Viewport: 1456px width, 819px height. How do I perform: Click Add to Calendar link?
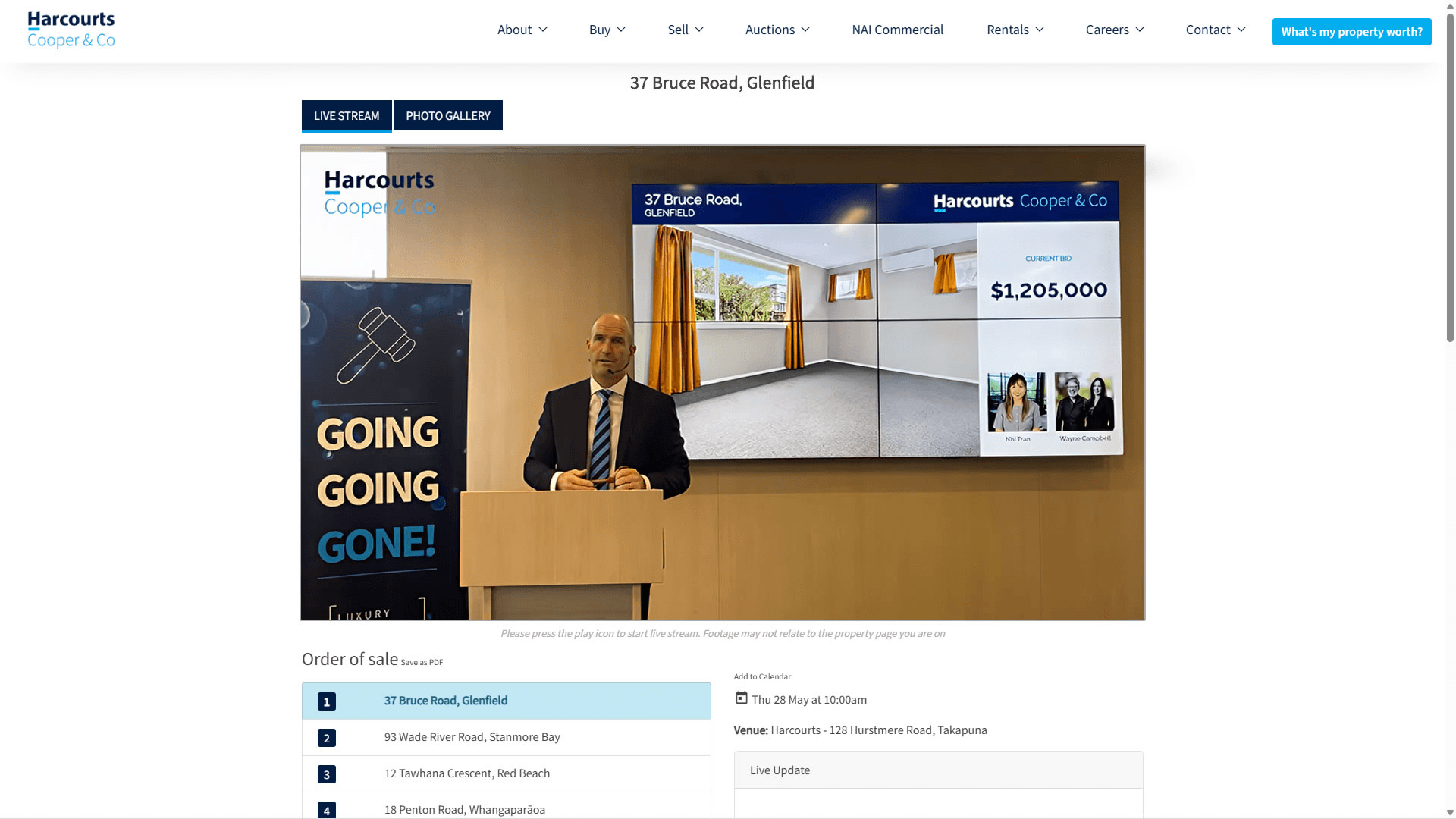(762, 676)
